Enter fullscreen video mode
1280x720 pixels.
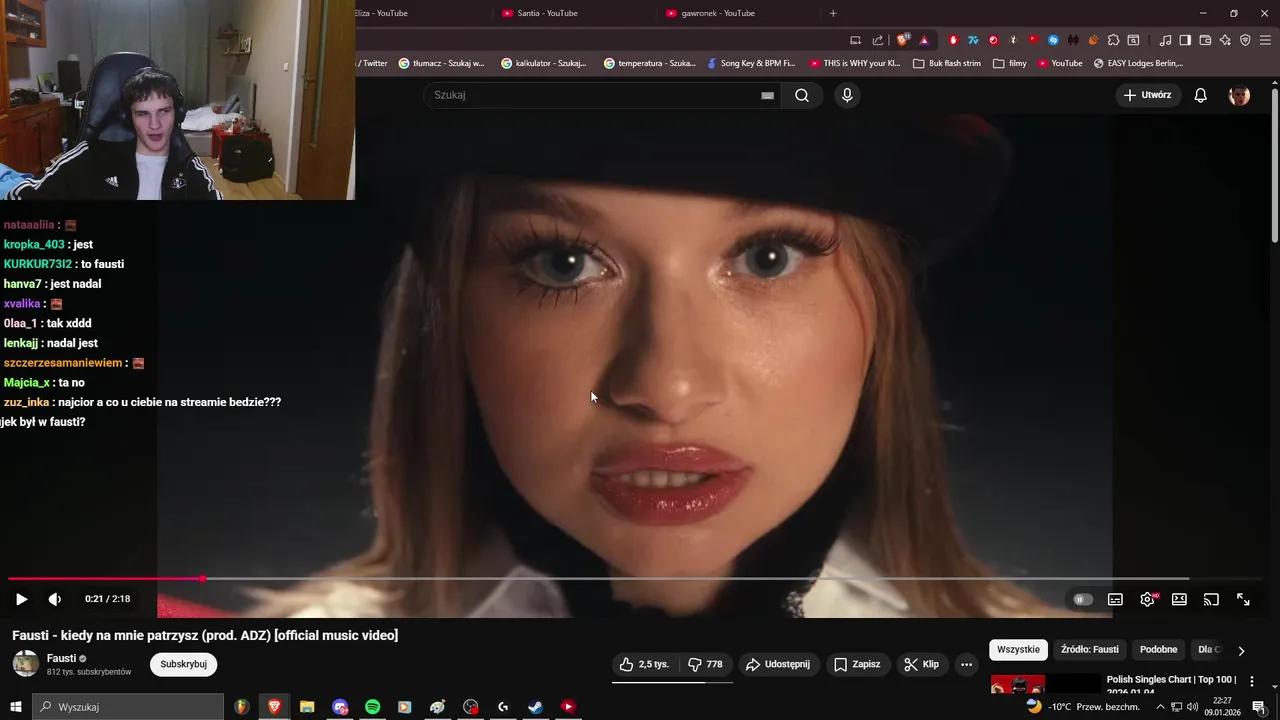[x=1243, y=599]
